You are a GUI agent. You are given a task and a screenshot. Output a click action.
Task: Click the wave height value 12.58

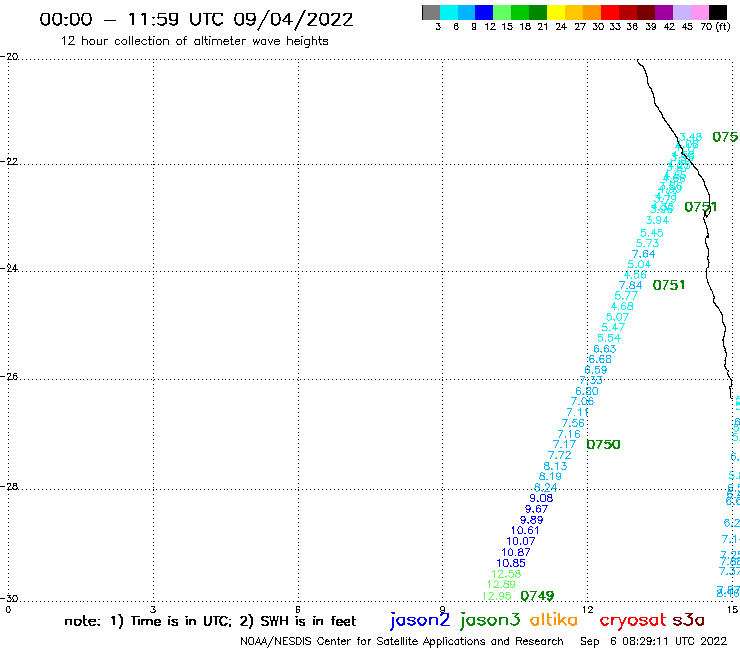point(506,574)
